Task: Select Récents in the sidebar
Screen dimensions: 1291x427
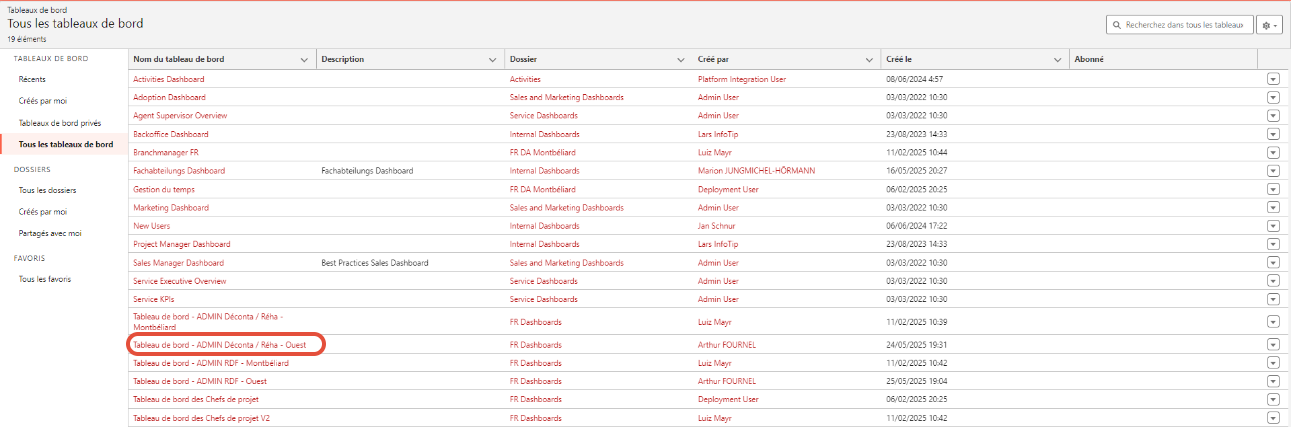Action: pos(32,79)
